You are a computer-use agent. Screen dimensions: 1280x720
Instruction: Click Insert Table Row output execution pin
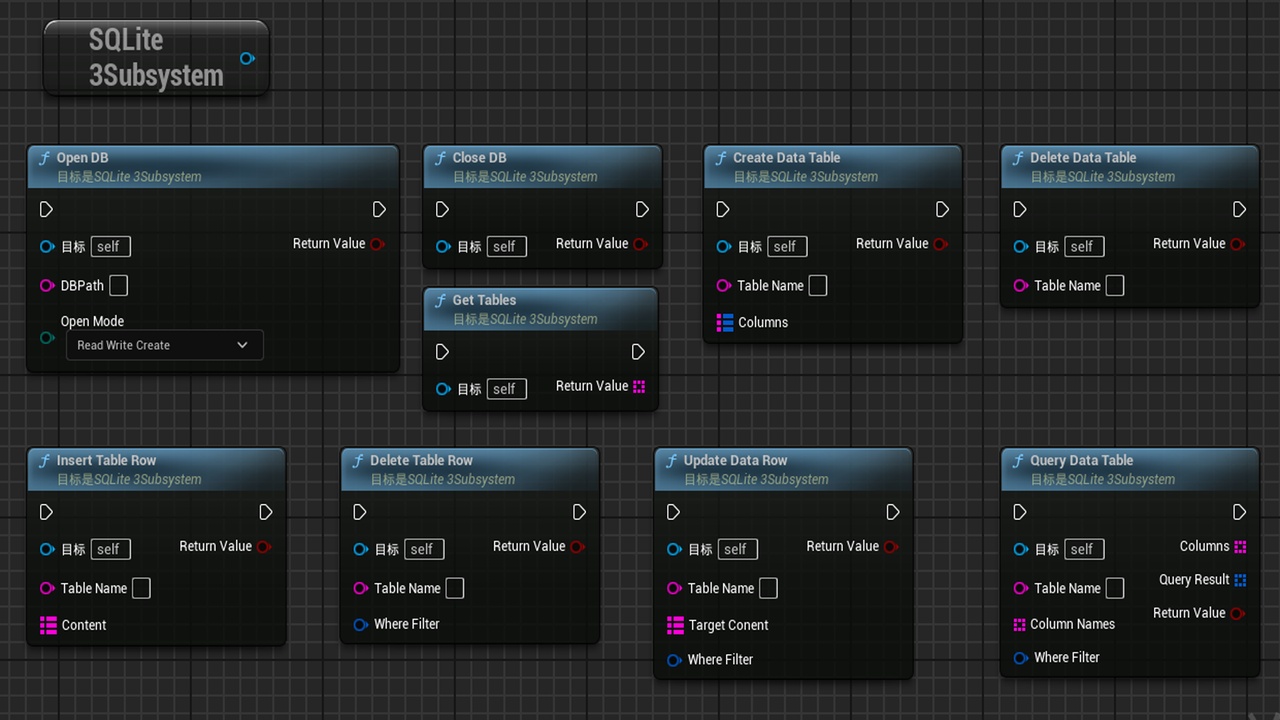pyautogui.click(x=265, y=512)
